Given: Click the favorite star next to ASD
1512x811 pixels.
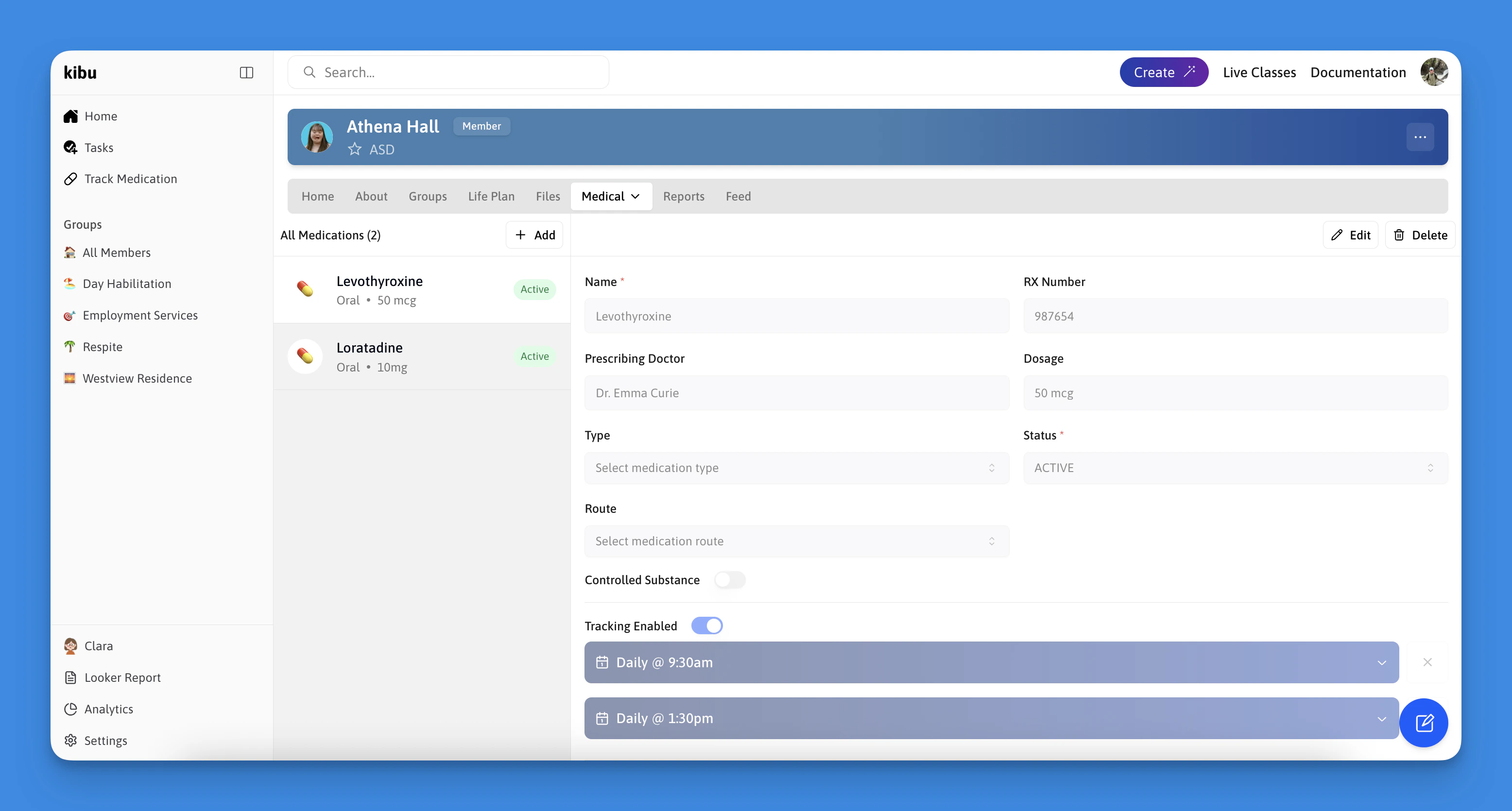Looking at the screenshot, I should click(355, 149).
